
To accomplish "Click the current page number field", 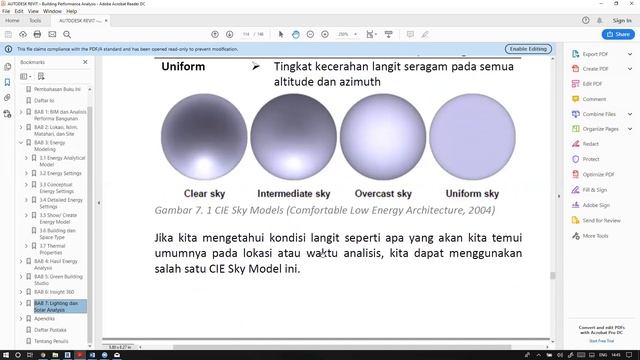I will coord(246,35).
